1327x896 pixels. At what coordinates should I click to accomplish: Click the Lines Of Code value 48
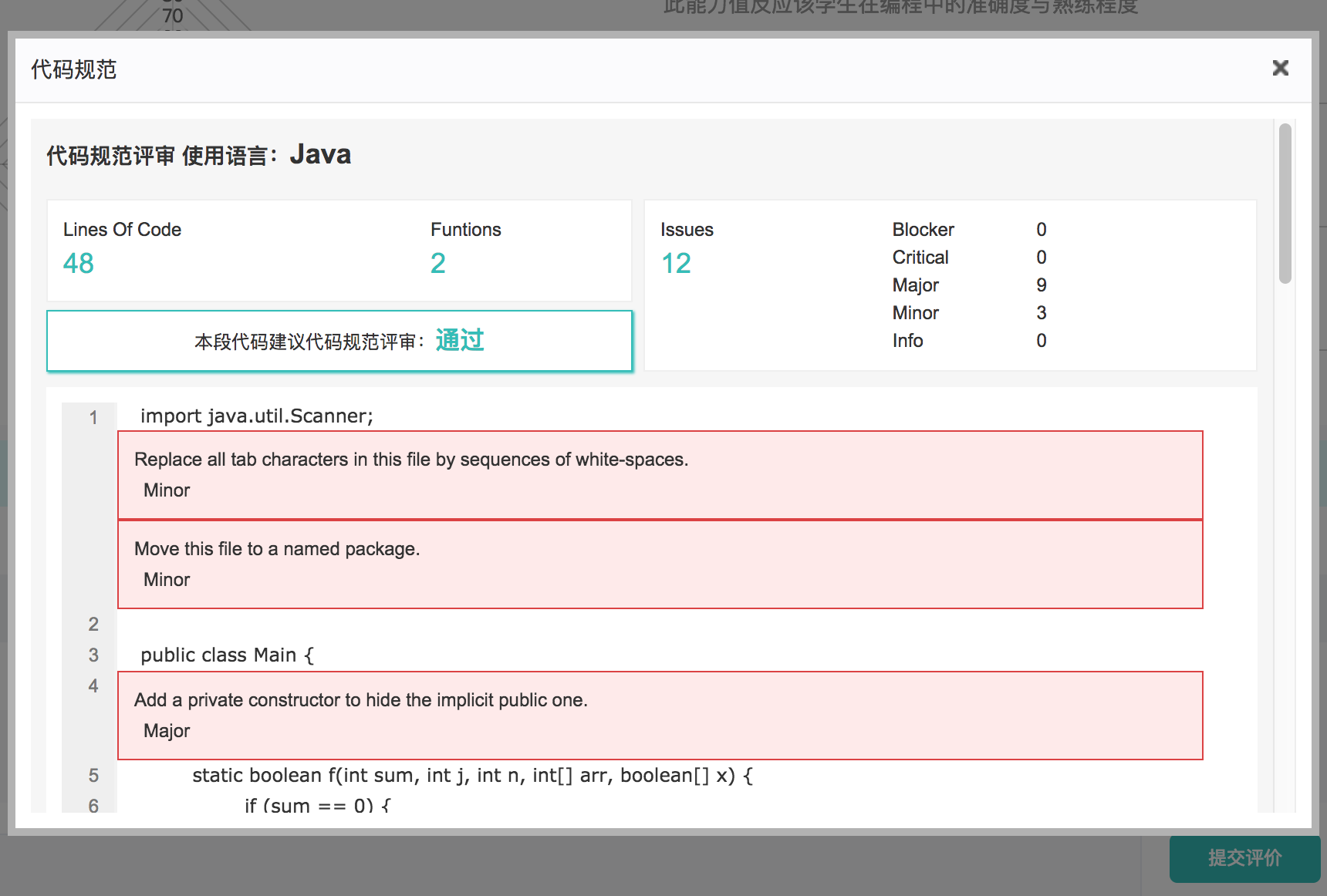click(79, 264)
